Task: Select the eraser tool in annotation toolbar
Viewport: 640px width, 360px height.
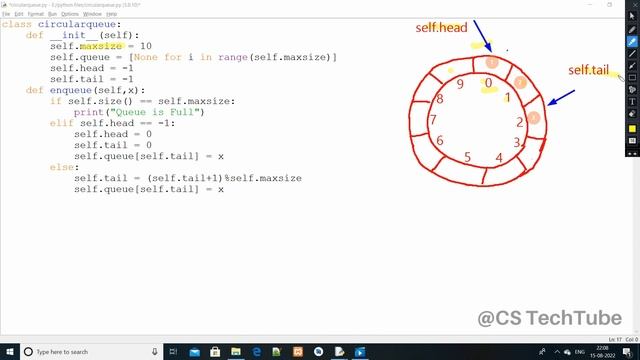Action: pos(632,114)
